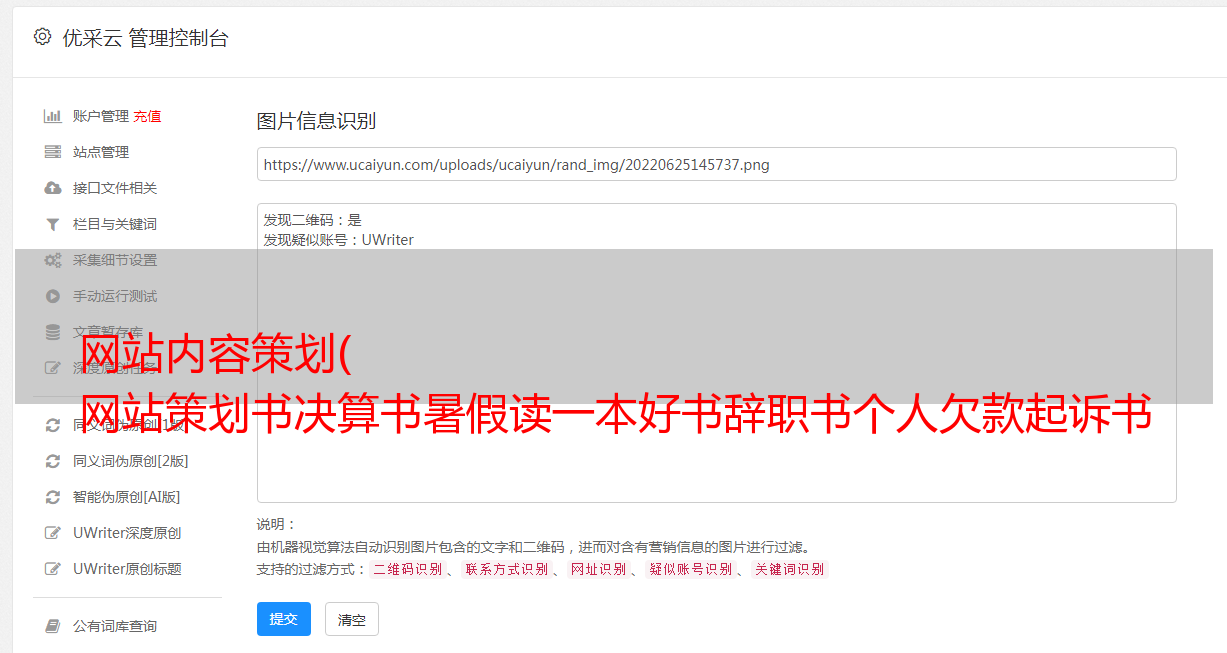The height and width of the screenshot is (653, 1227).
Task: Click the image URL input field
Action: tap(716, 164)
